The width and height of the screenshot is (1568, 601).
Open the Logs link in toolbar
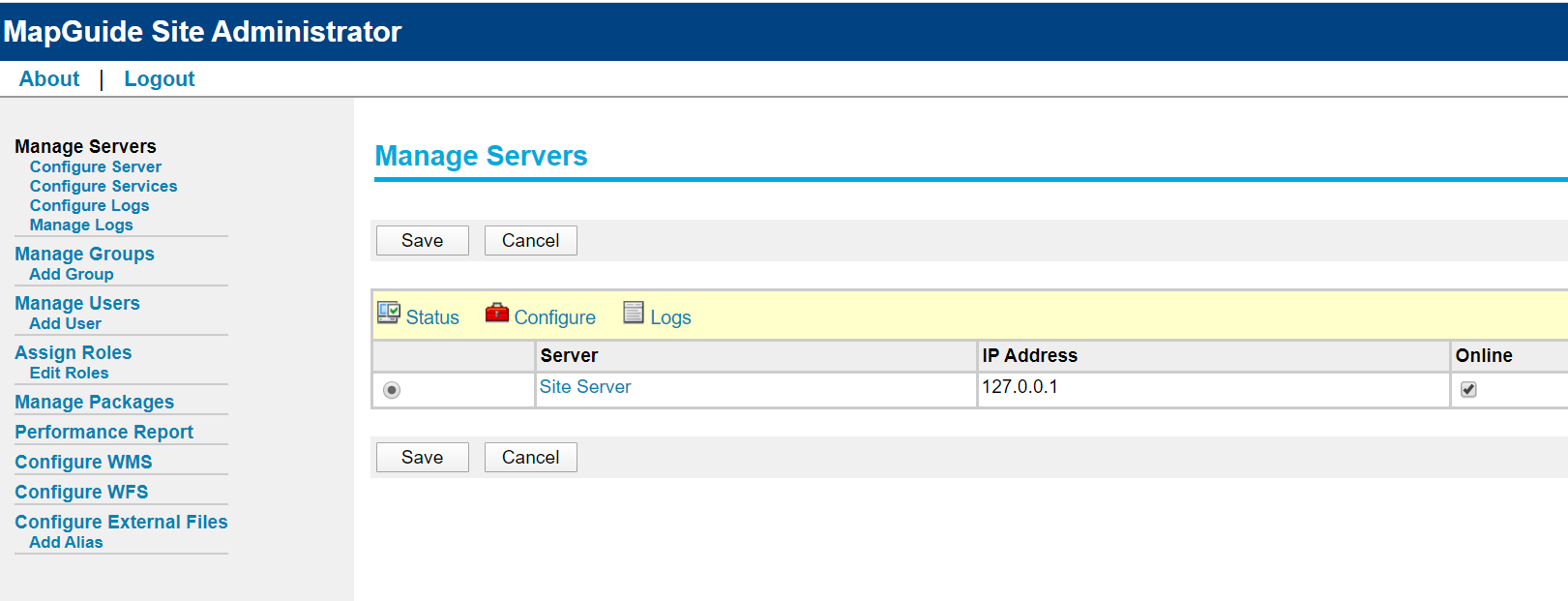(x=670, y=317)
